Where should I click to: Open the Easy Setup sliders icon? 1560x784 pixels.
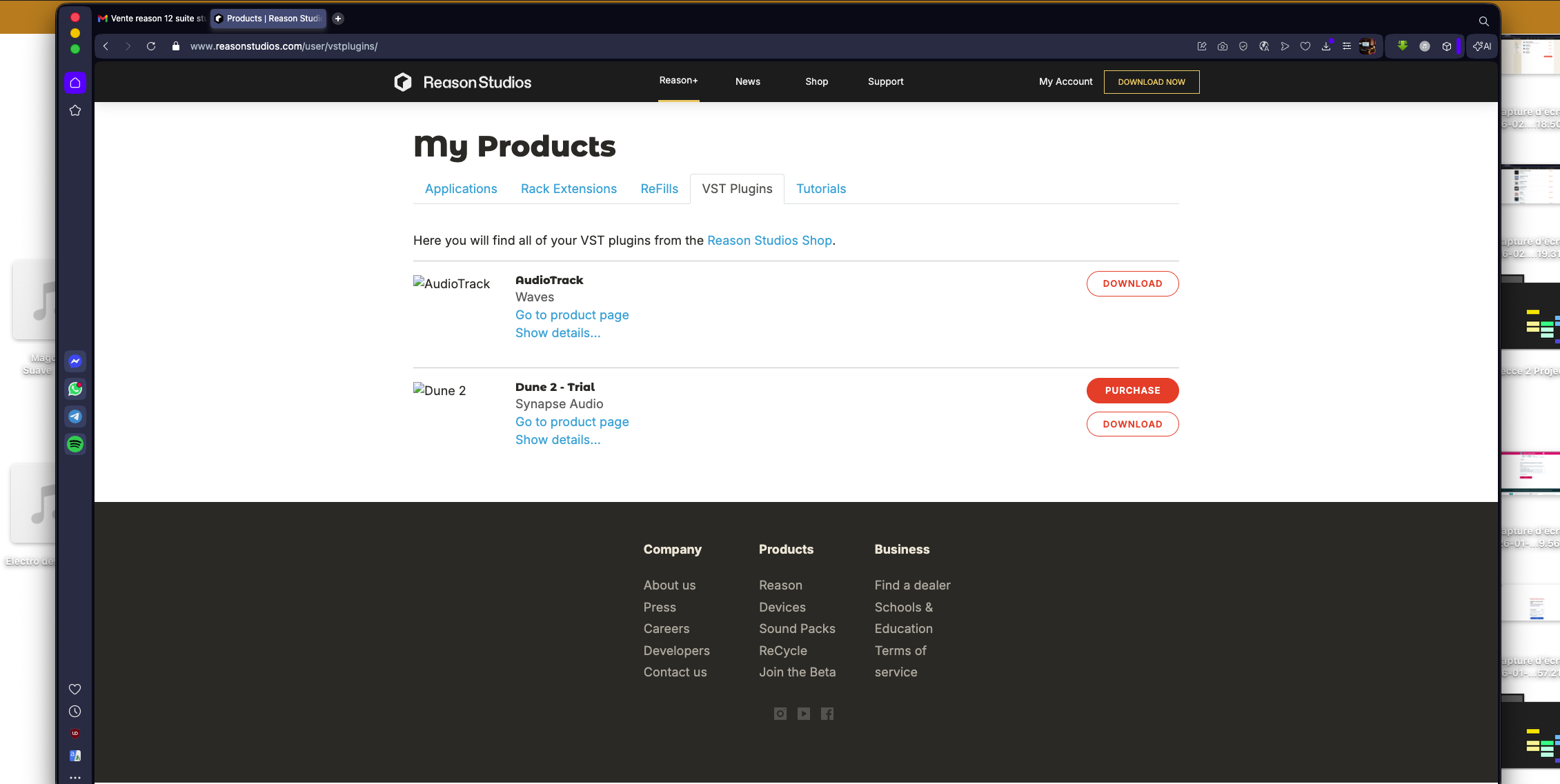pyautogui.click(x=1347, y=46)
